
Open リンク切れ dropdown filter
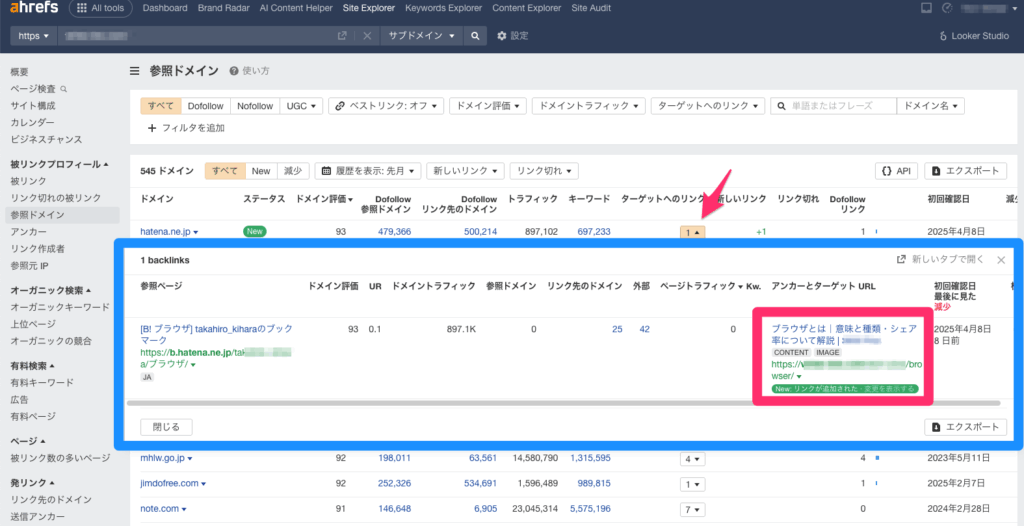click(x=544, y=171)
